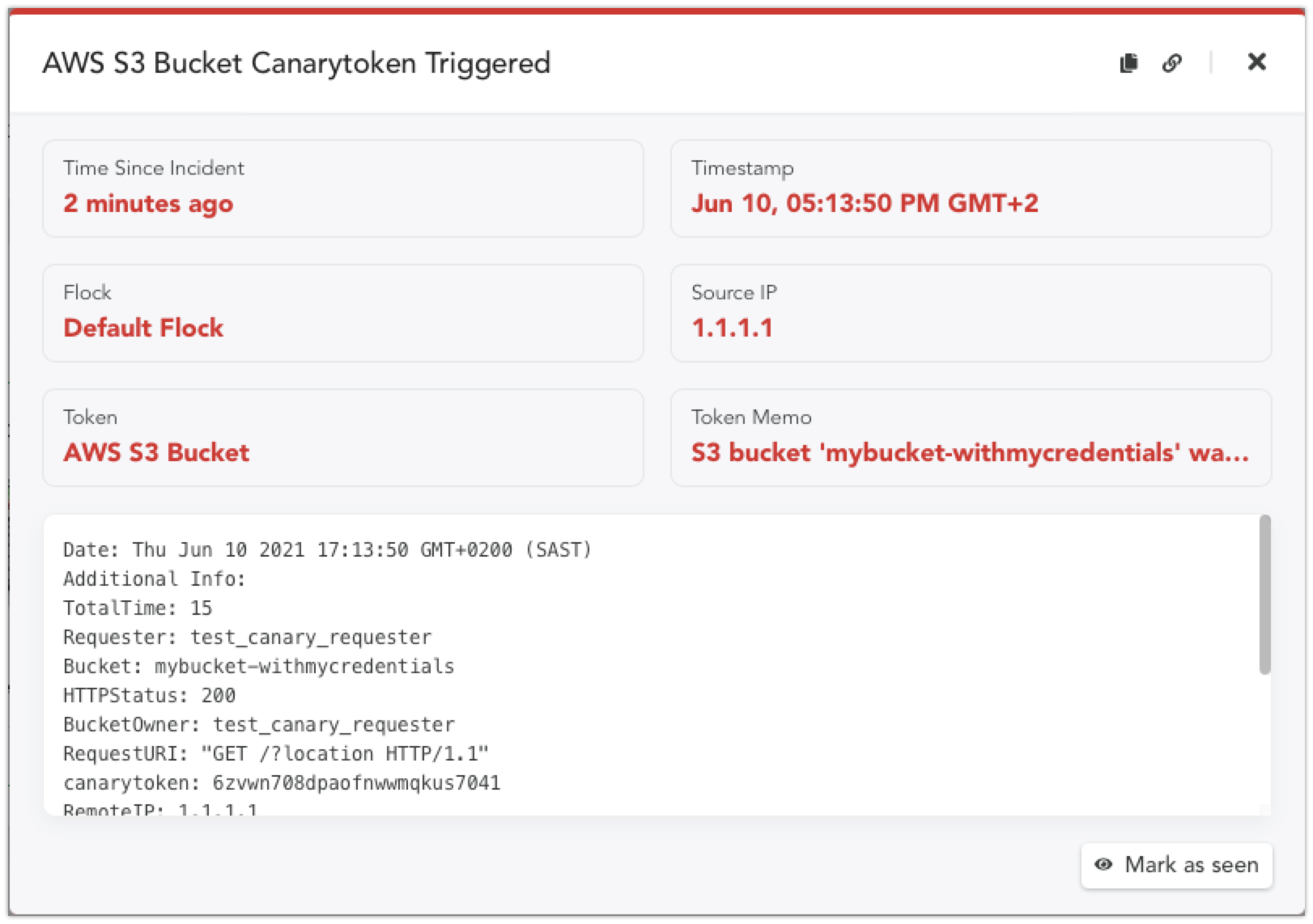Click the 'Token Memo' field label

click(751, 417)
